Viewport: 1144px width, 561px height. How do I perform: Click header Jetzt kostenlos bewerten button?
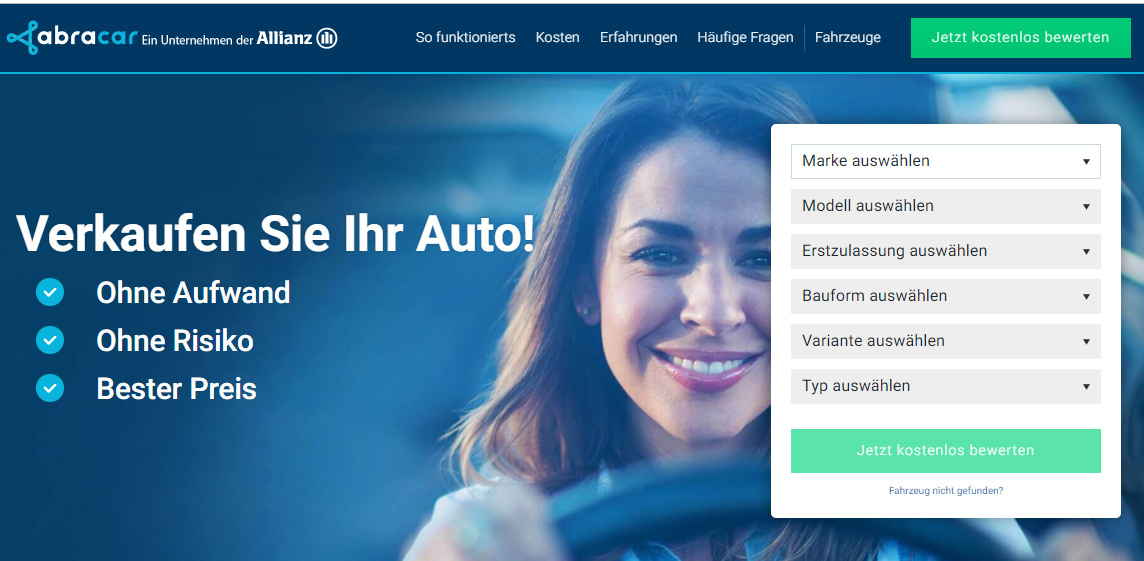(x=1021, y=38)
